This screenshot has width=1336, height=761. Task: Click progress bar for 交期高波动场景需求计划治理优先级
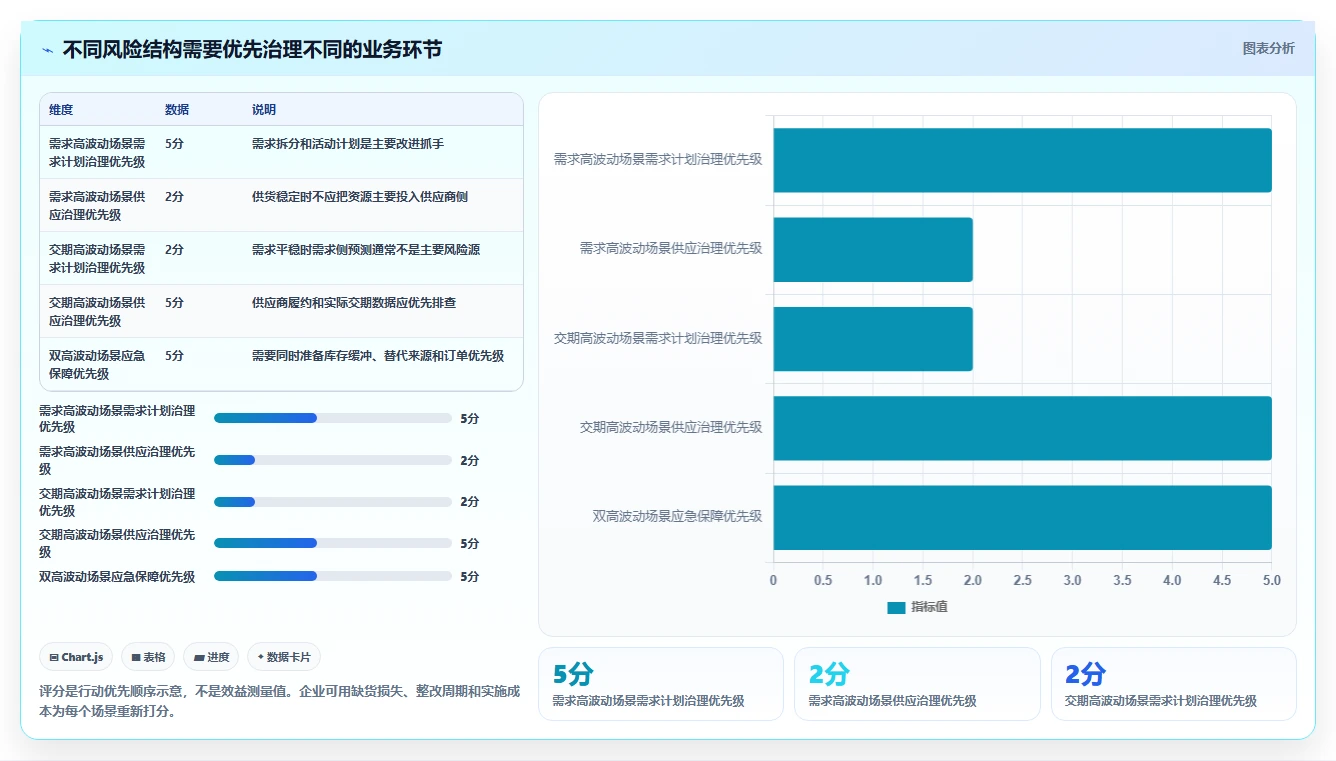tap(333, 502)
